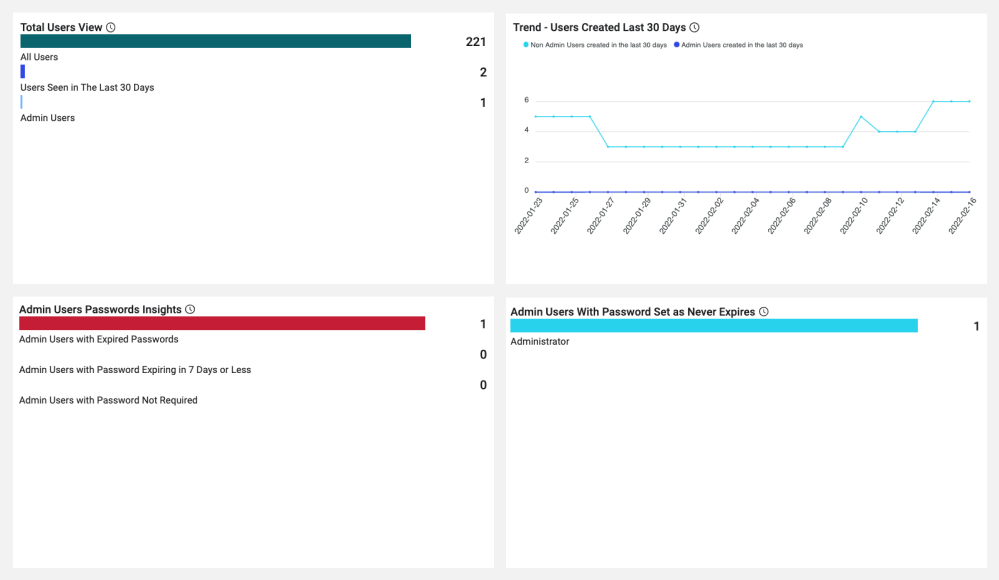The image size is (999, 580).
Task: Click clock icon beside Admin Users Passwords Insights
Action: (190, 309)
